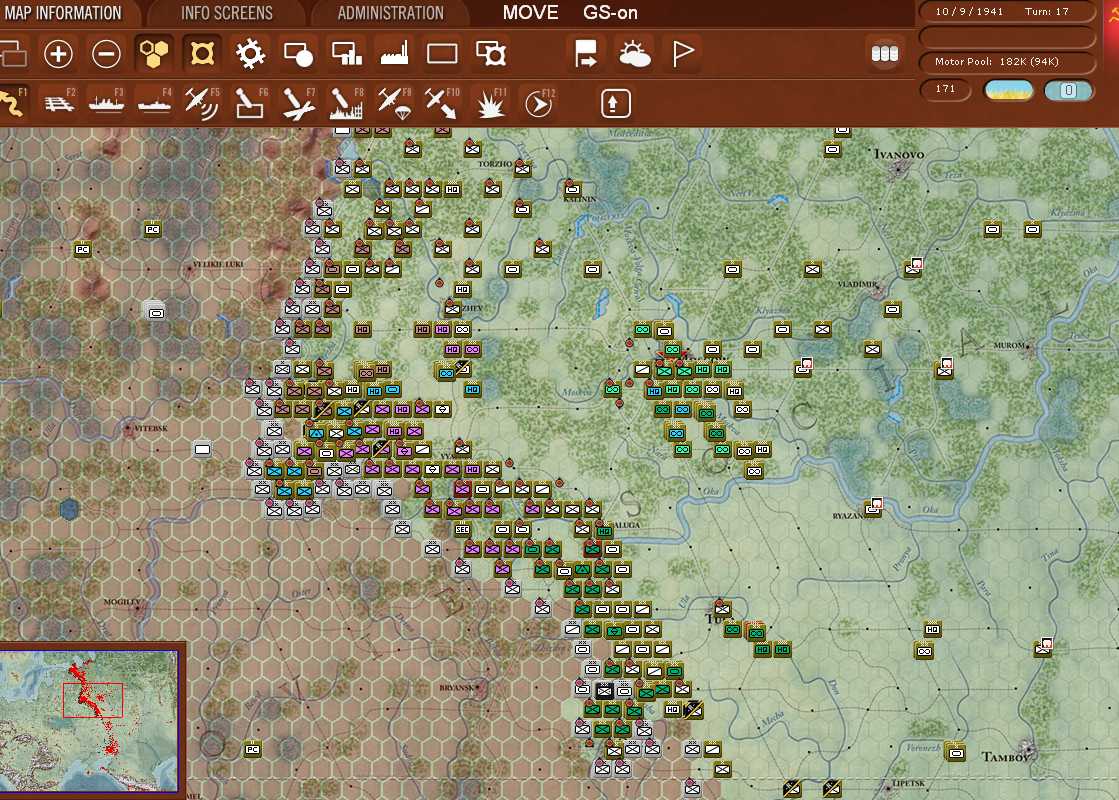The height and width of the screenshot is (800, 1119).
Task: Select F7 bomb airfield mode icon
Action: (x=298, y=103)
